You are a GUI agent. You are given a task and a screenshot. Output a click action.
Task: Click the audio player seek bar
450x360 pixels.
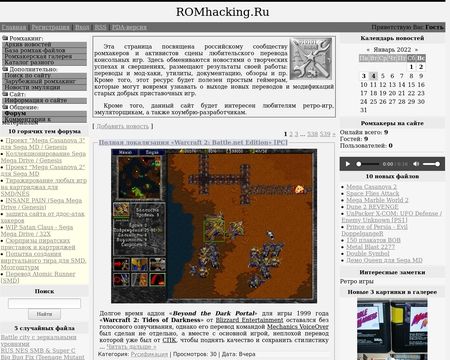(368, 164)
